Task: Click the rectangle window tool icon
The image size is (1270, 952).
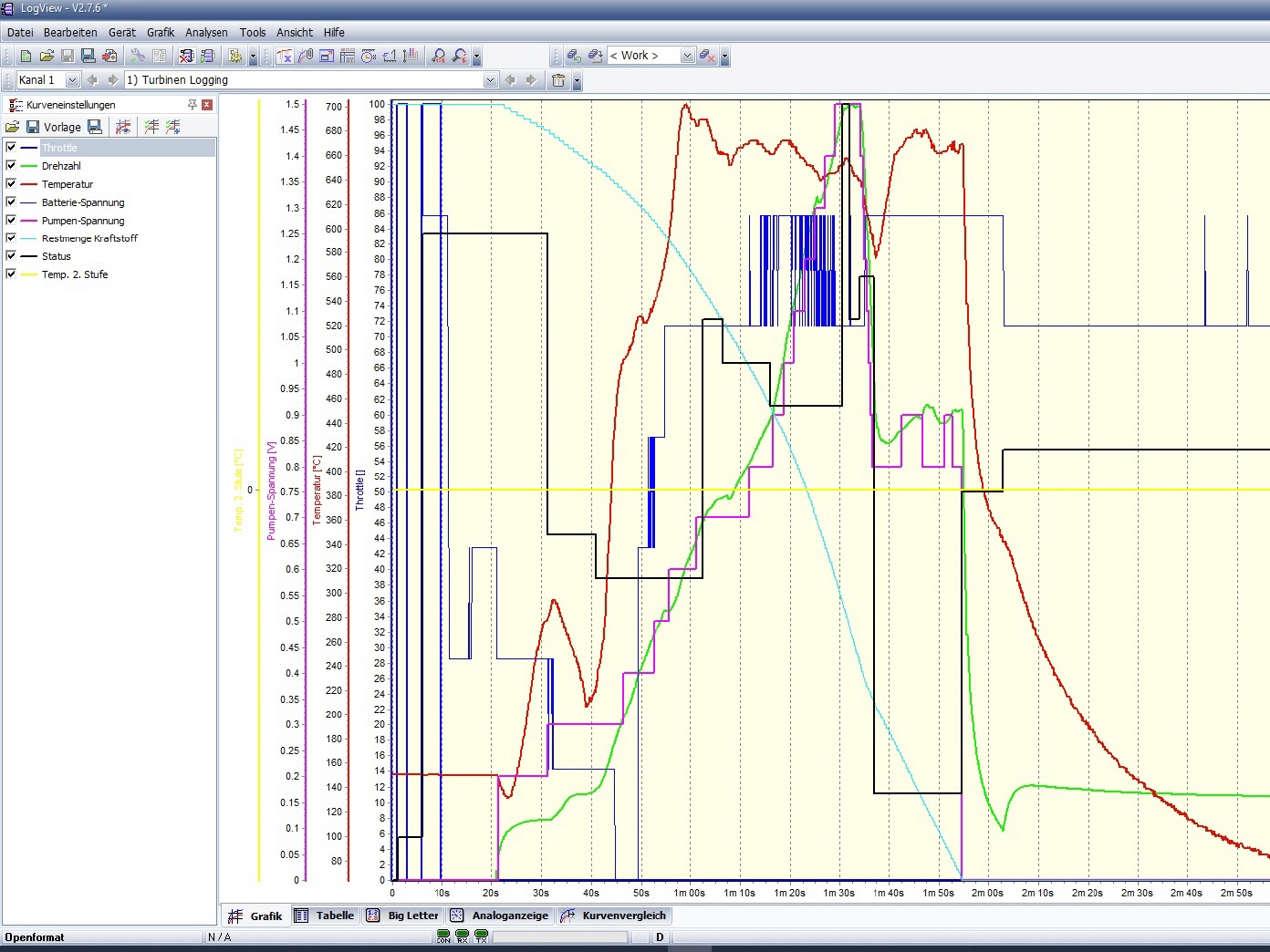Action: pyautogui.click(x=327, y=56)
